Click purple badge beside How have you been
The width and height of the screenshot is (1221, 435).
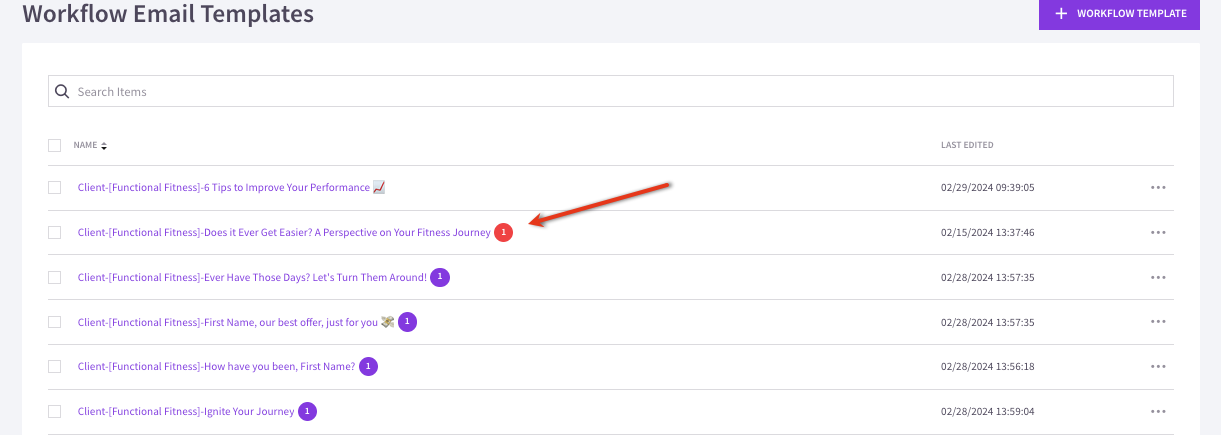click(368, 366)
